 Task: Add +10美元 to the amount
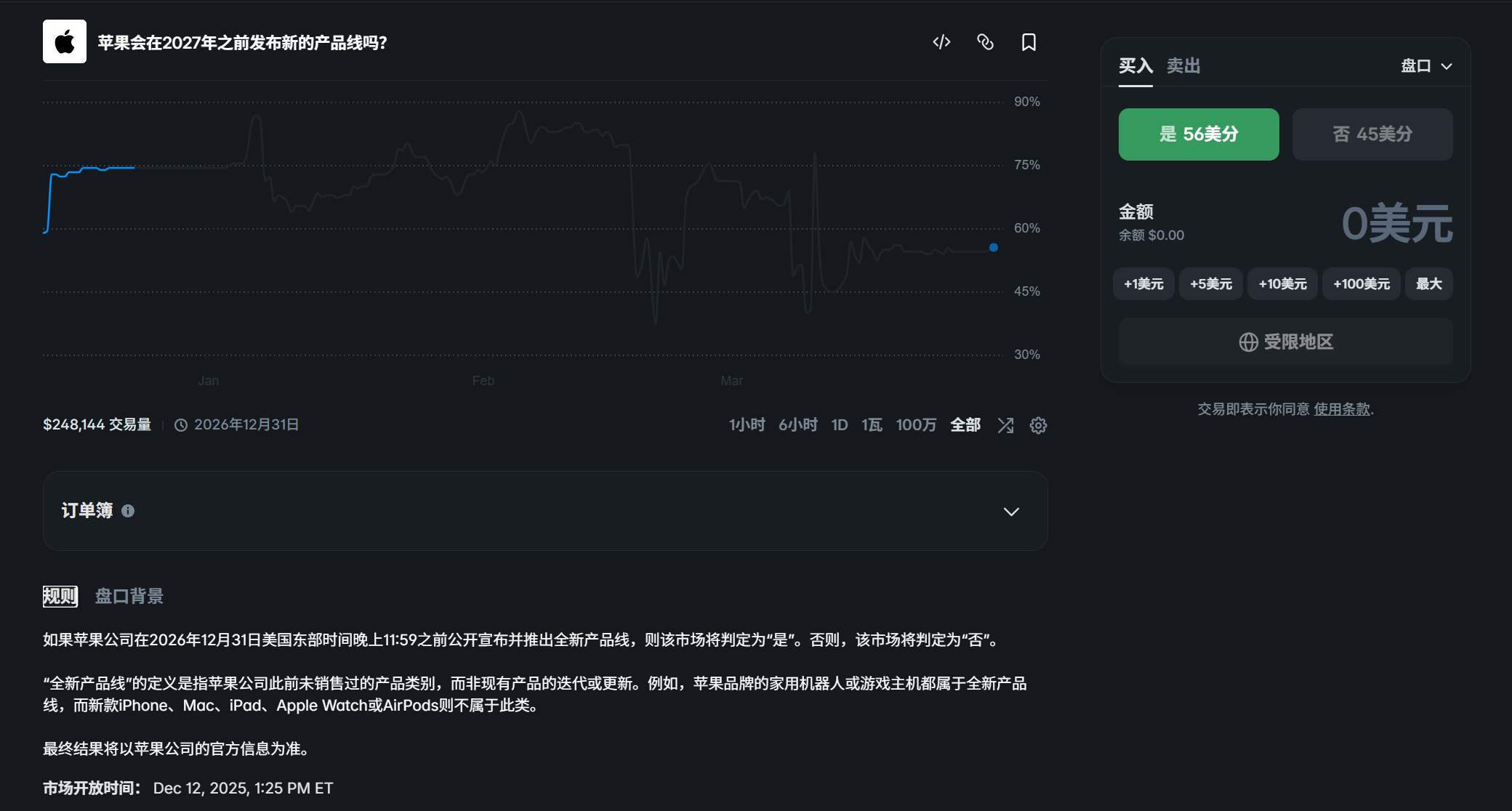click(x=1282, y=284)
